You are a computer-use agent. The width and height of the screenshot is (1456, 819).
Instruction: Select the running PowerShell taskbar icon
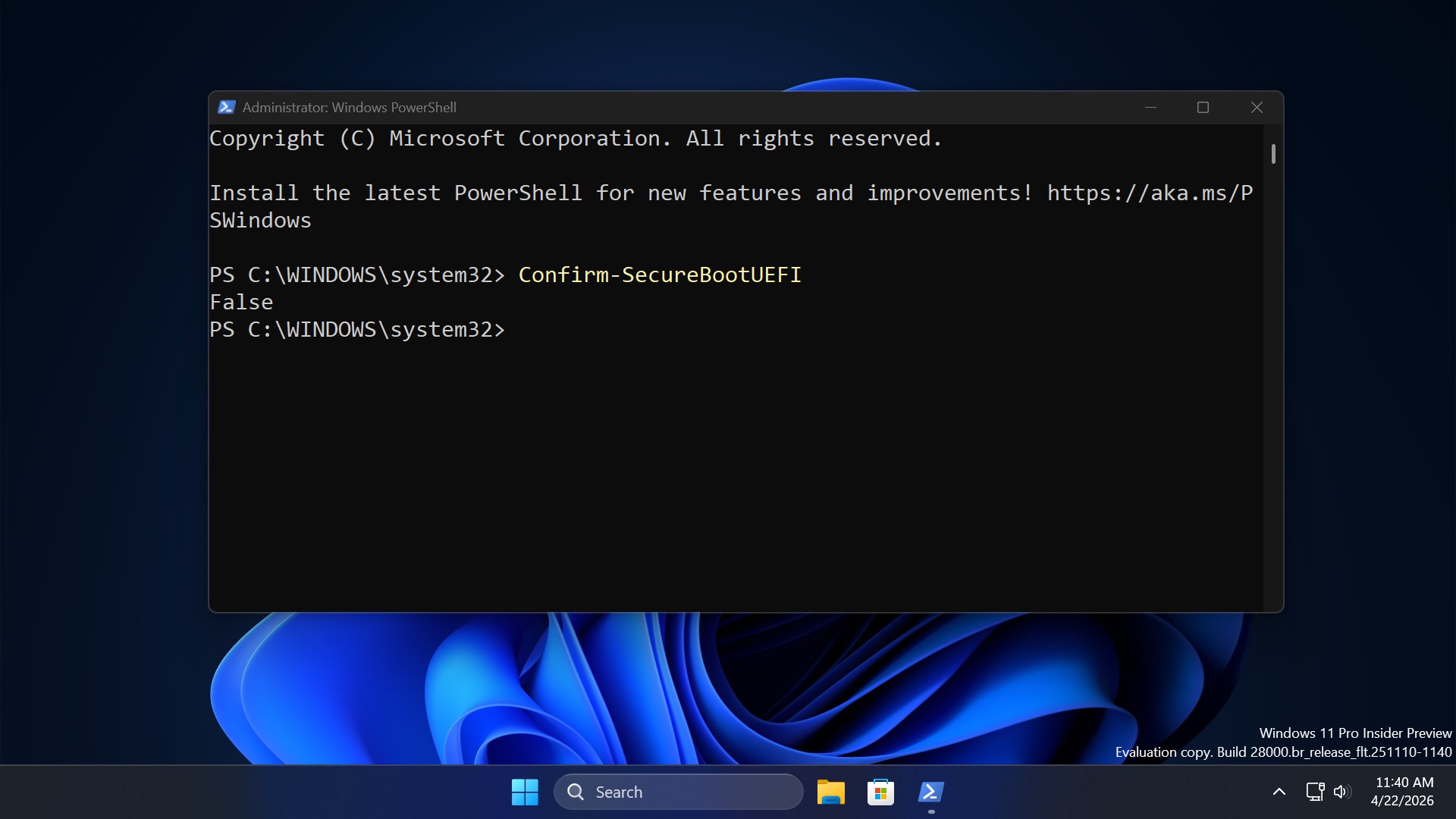click(x=930, y=791)
